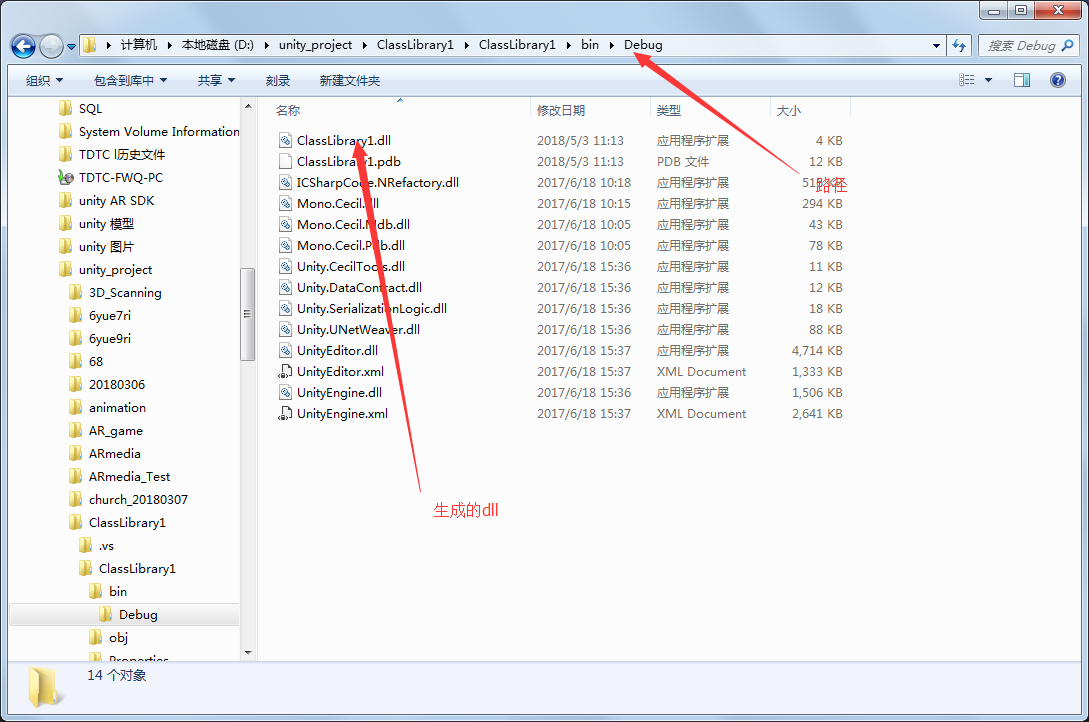Click the folder icon in the address bar
Image resolution: width=1089 pixels, height=722 pixels.
click(90, 46)
